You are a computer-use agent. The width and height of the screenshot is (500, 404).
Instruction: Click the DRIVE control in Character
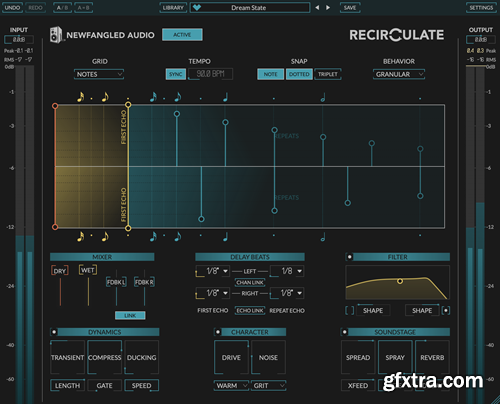pyautogui.click(x=231, y=357)
